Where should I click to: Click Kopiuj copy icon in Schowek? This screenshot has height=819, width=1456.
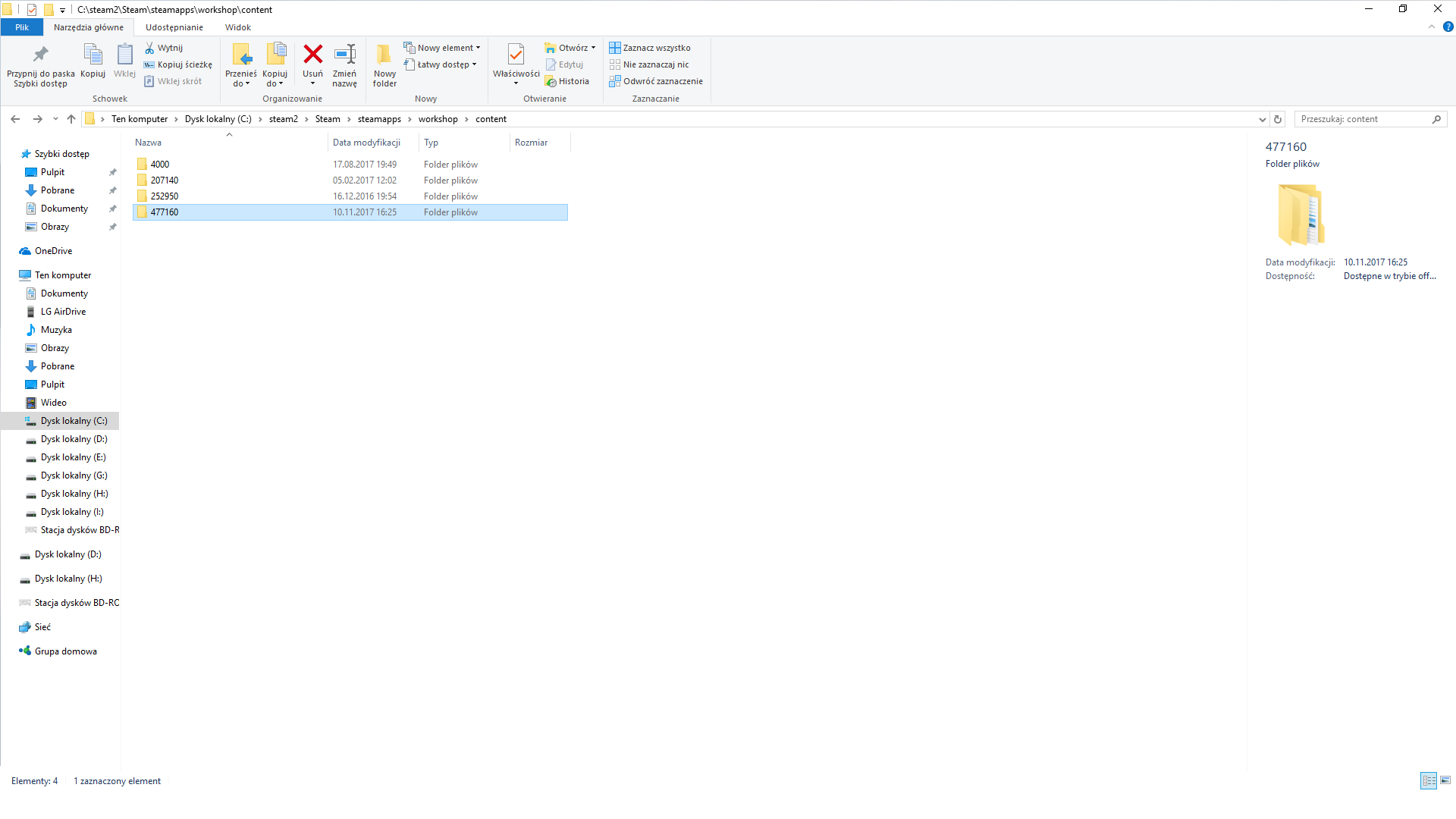click(x=93, y=55)
